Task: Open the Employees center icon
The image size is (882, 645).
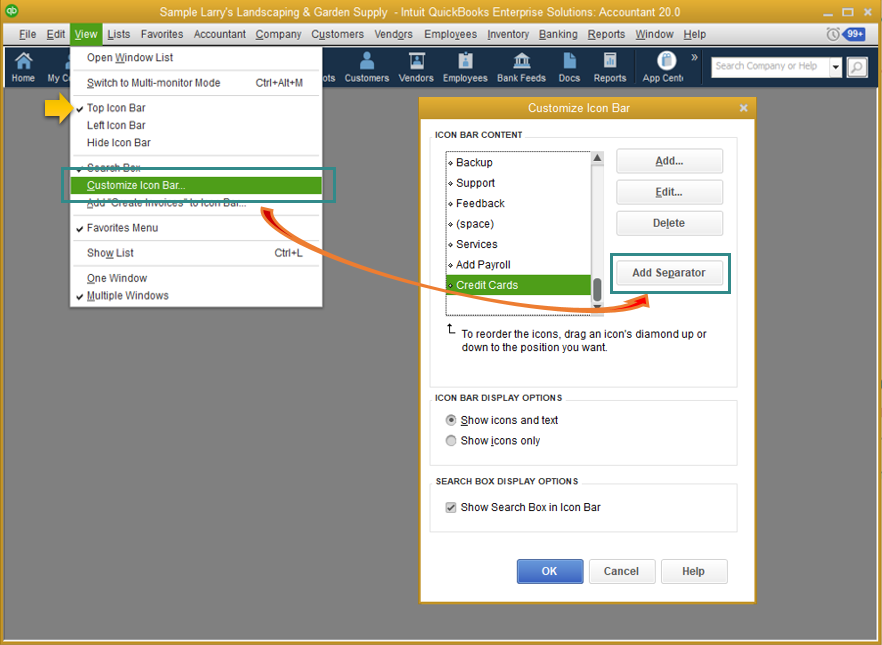Action: click(x=465, y=67)
